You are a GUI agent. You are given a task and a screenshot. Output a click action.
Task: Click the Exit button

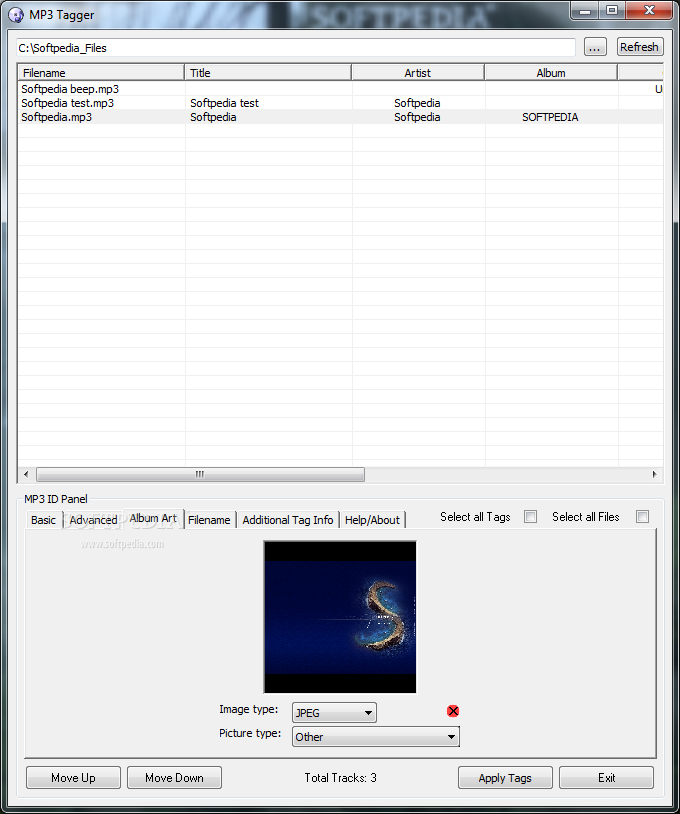click(x=606, y=778)
